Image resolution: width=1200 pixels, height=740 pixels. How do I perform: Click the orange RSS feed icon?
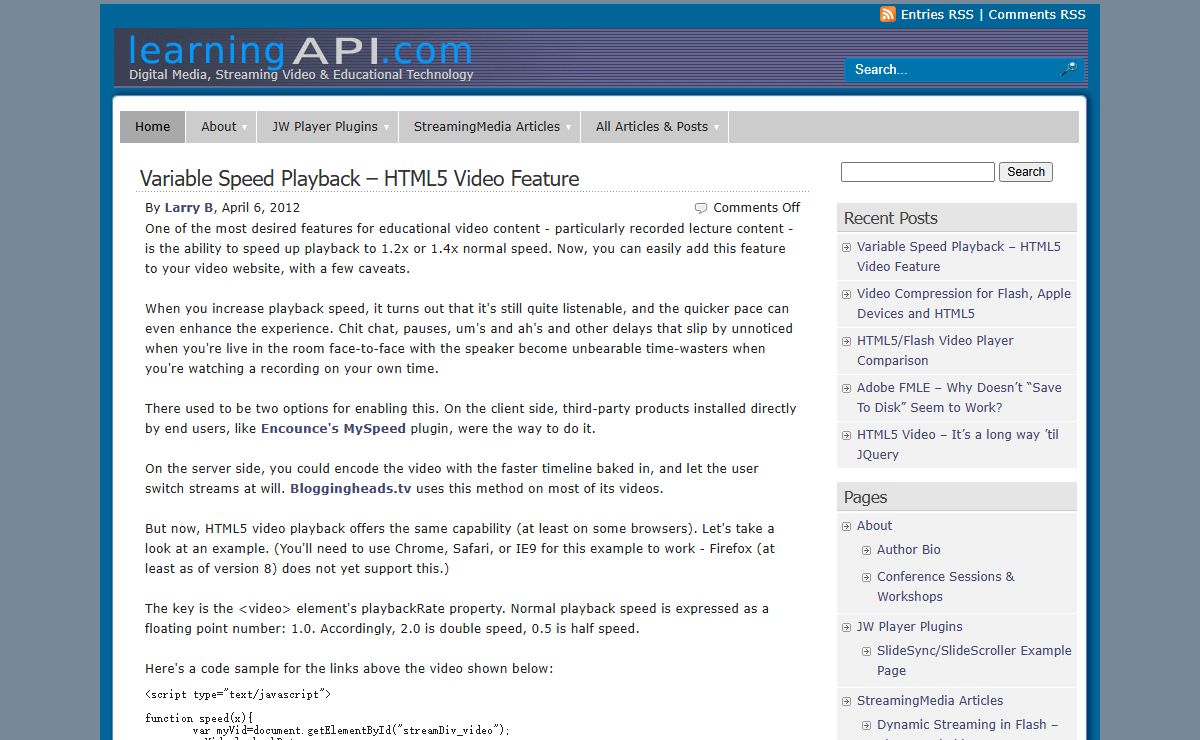click(x=887, y=14)
